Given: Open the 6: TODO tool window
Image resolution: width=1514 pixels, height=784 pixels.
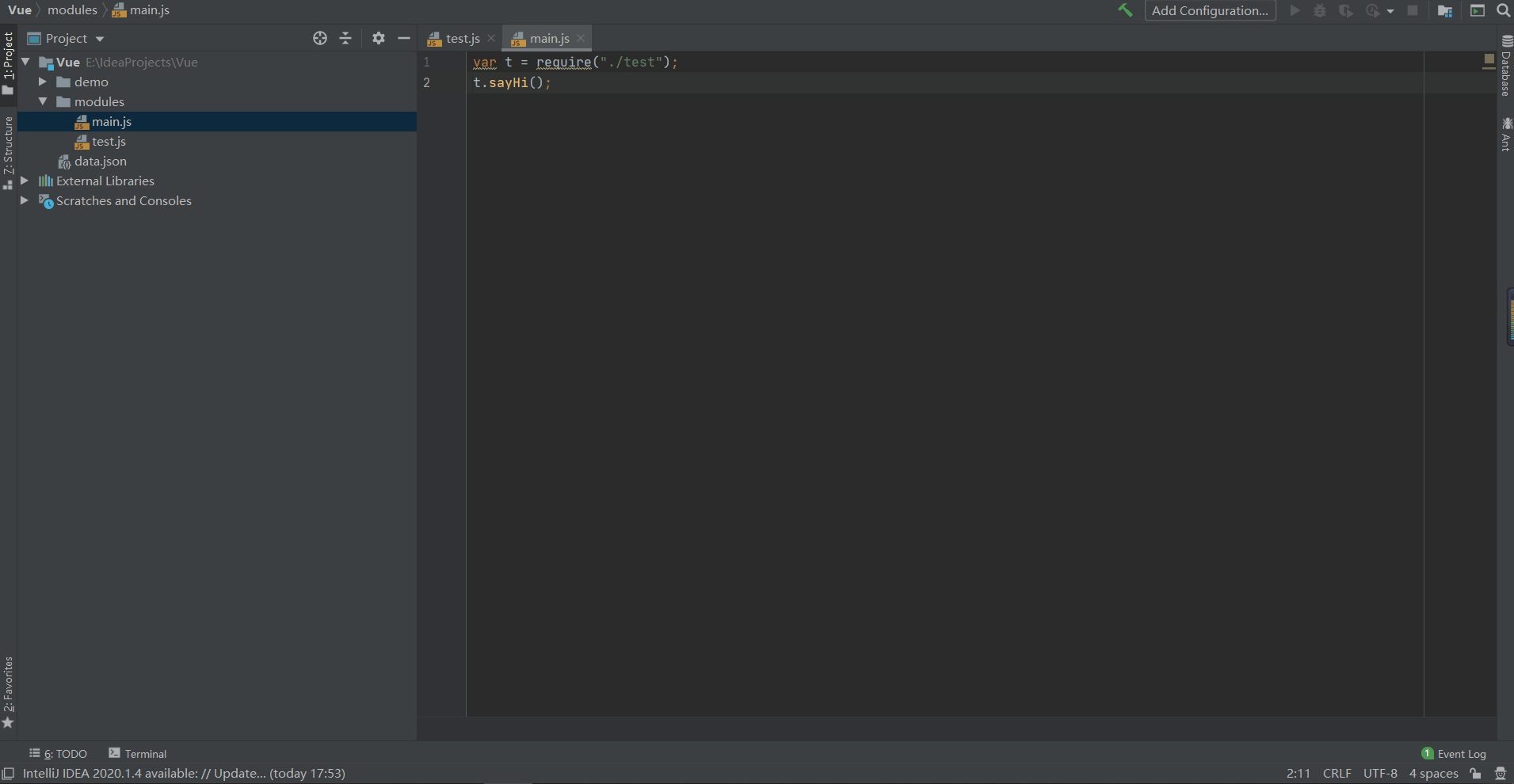Looking at the screenshot, I should point(58,754).
